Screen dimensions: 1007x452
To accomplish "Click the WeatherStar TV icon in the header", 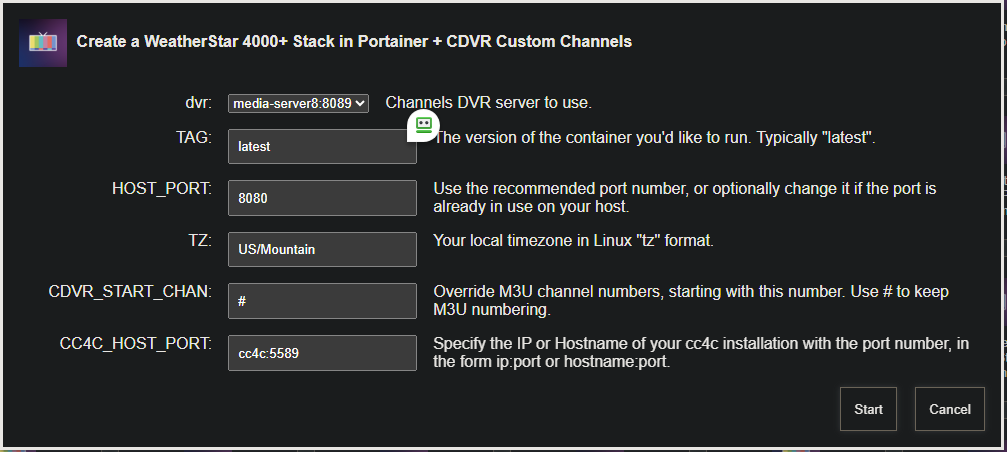I will [42, 42].
